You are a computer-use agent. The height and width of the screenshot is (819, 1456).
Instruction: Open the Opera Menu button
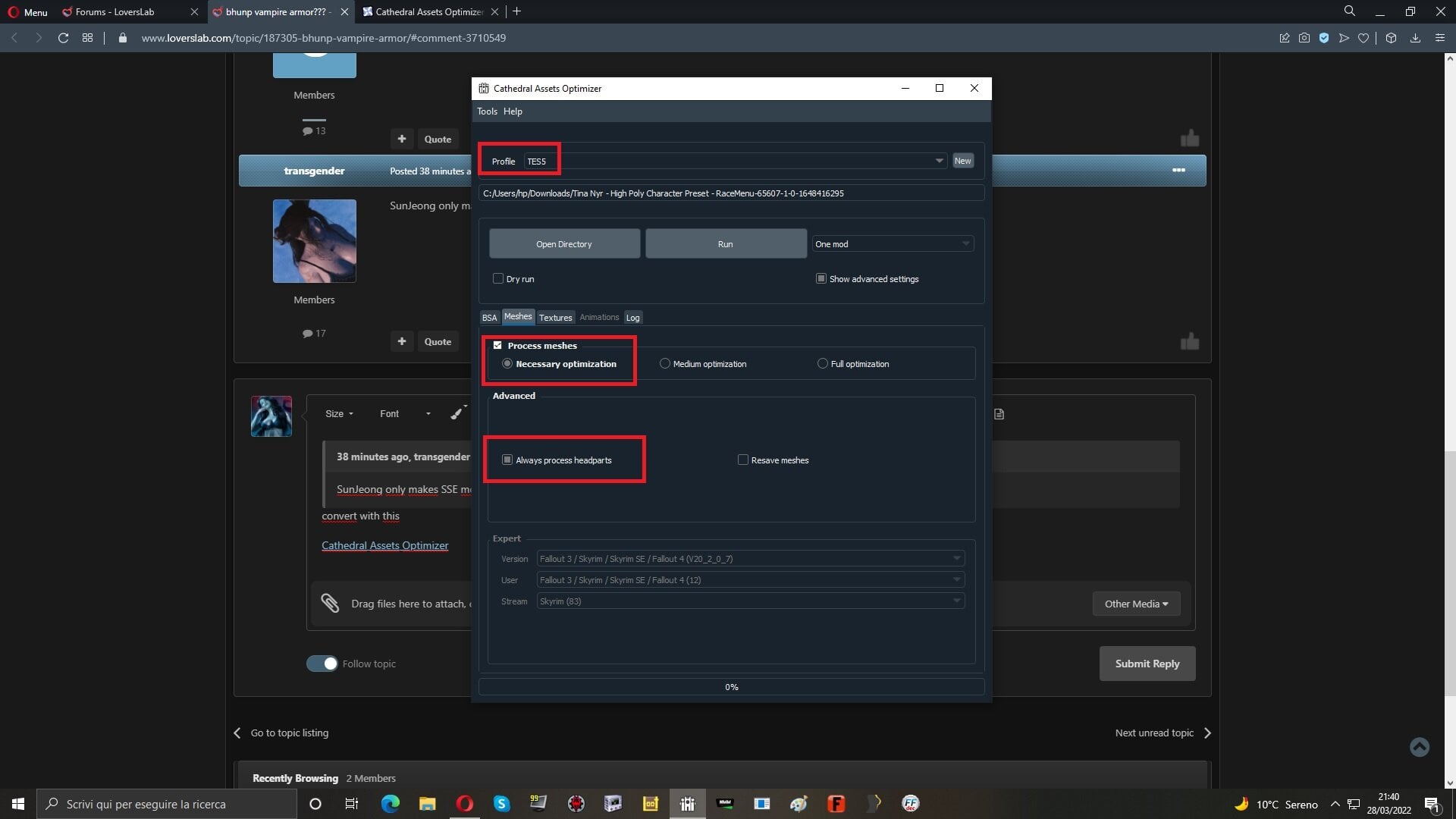pyautogui.click(x=27, y=11)
